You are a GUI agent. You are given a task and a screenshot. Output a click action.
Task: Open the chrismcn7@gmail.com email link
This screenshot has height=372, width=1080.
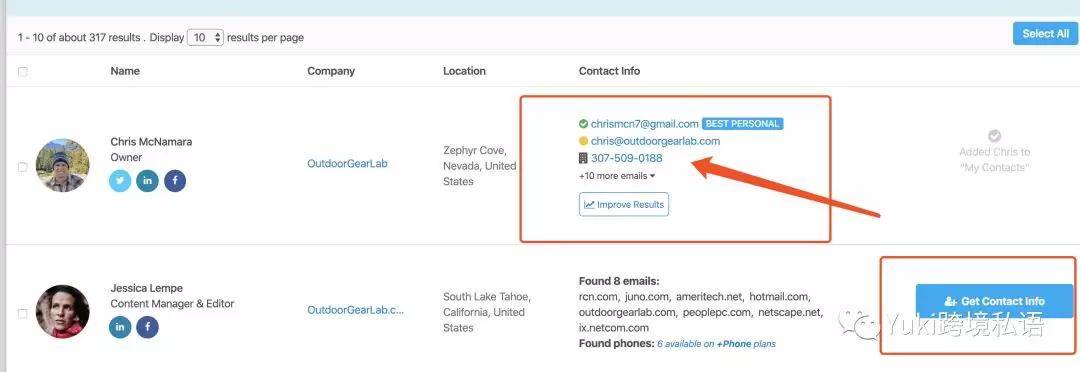click(x=645, y=124)
